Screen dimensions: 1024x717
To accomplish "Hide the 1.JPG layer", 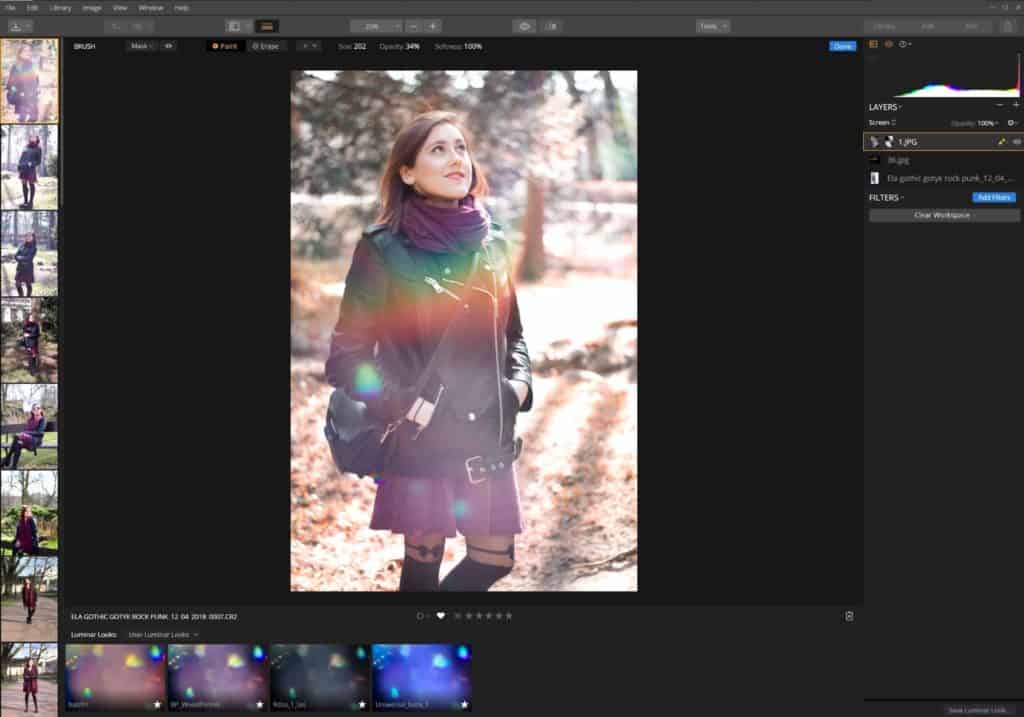I will 1017,142.
